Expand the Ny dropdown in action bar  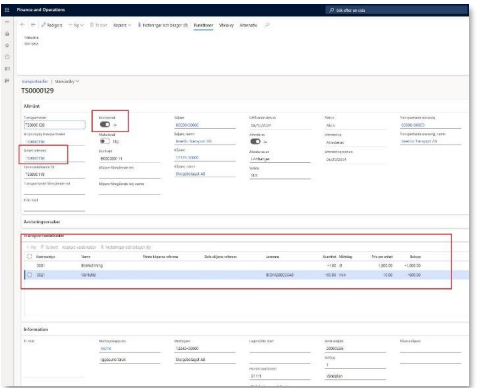pos(76,25)
